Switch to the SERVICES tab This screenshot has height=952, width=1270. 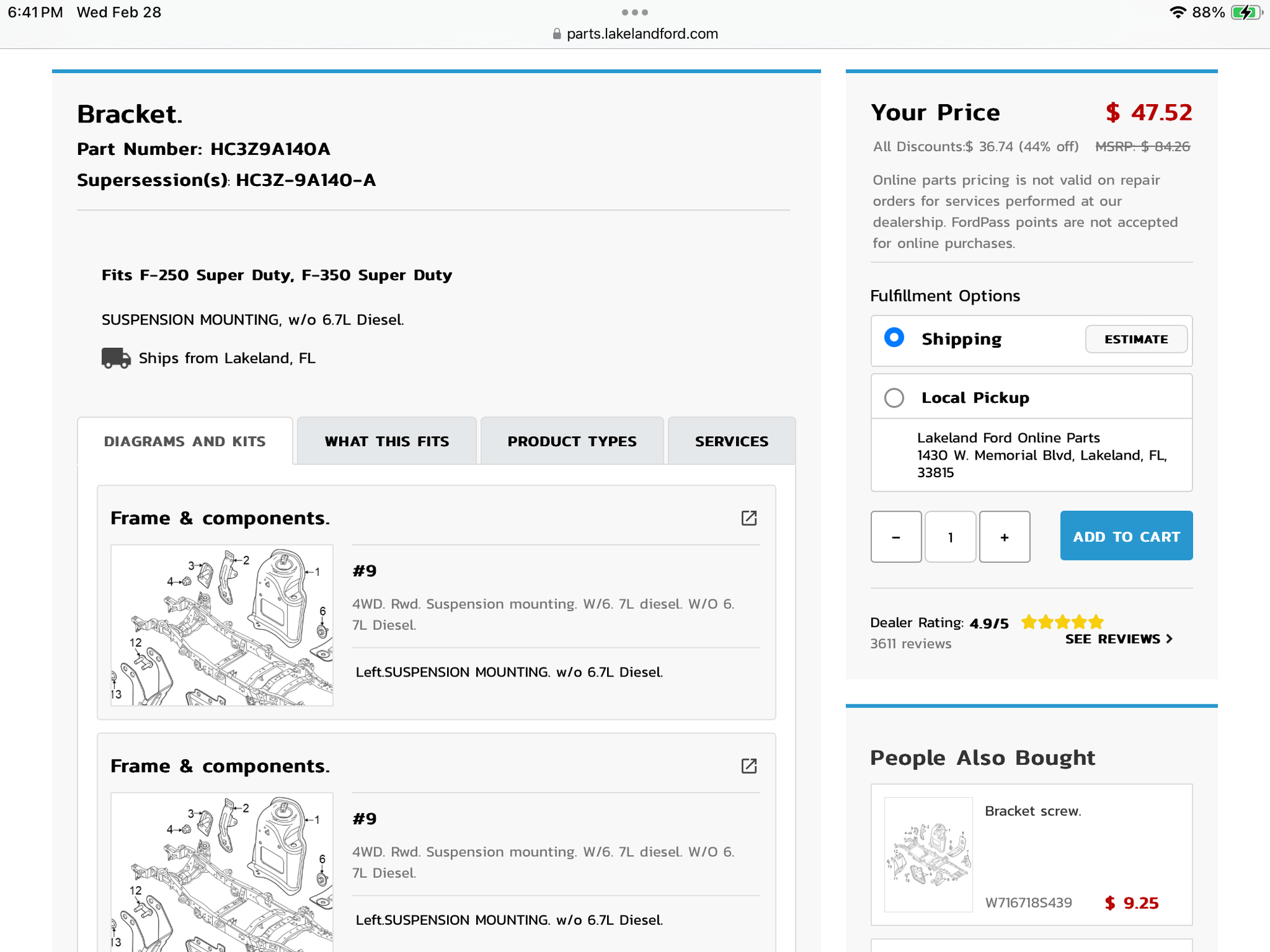732,441
